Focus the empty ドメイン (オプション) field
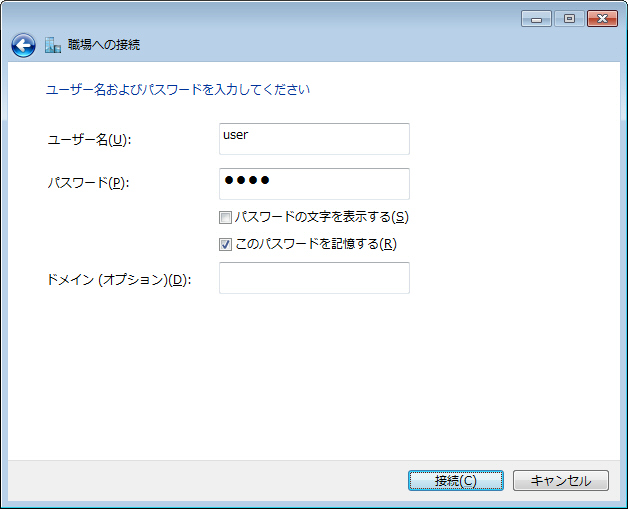The height and width of the screenshot is (509, 628). [314, 278]
